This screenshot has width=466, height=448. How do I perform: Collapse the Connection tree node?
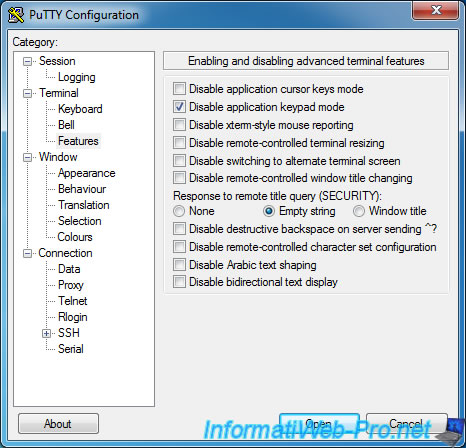click(x=27, y=253)
